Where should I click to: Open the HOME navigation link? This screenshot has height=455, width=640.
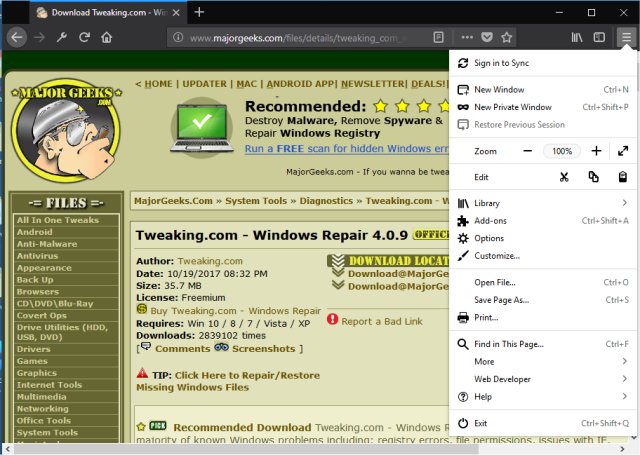click(x=158, y=84)
